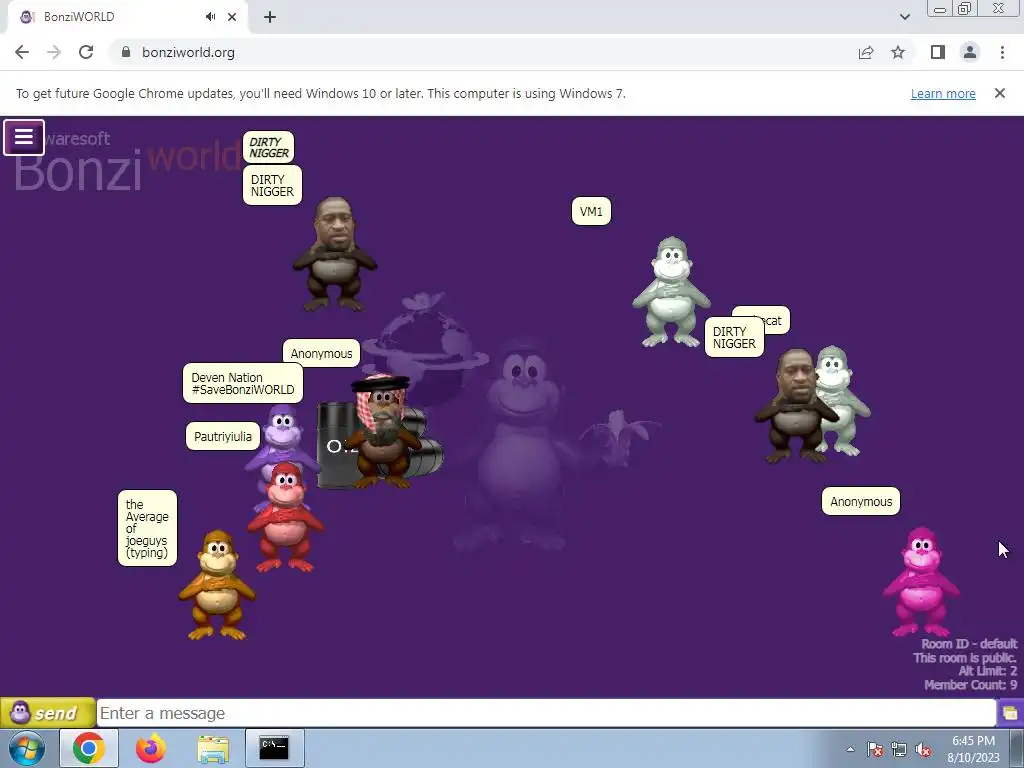Show hidden system tray icons

[850, 749]
